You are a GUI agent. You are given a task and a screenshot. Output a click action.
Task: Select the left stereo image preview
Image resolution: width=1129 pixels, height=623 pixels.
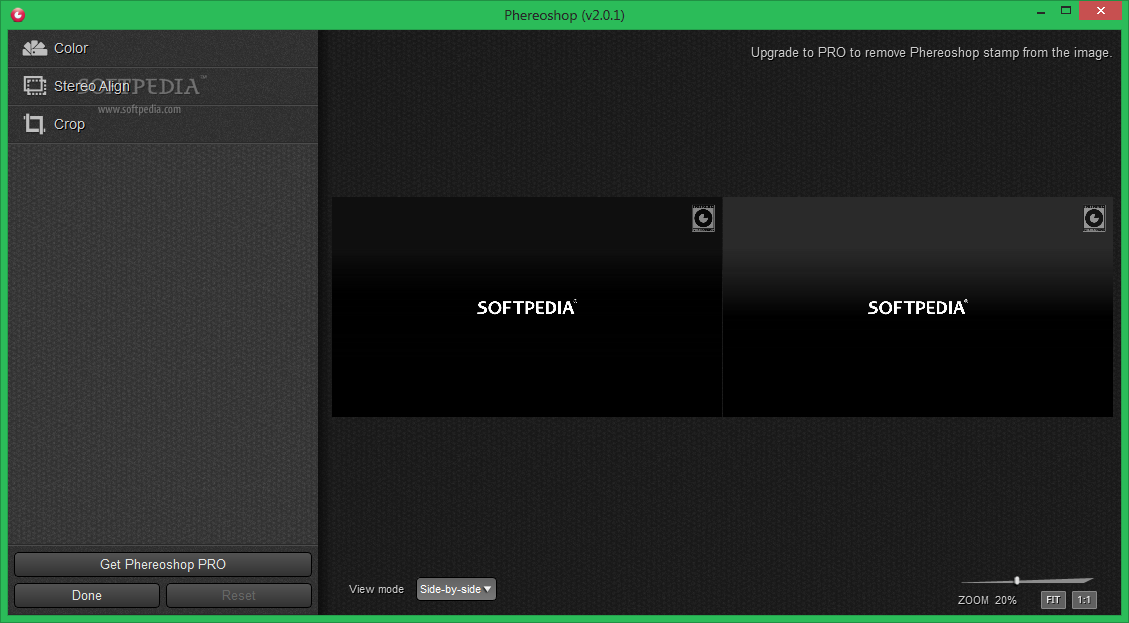(526, 307)
